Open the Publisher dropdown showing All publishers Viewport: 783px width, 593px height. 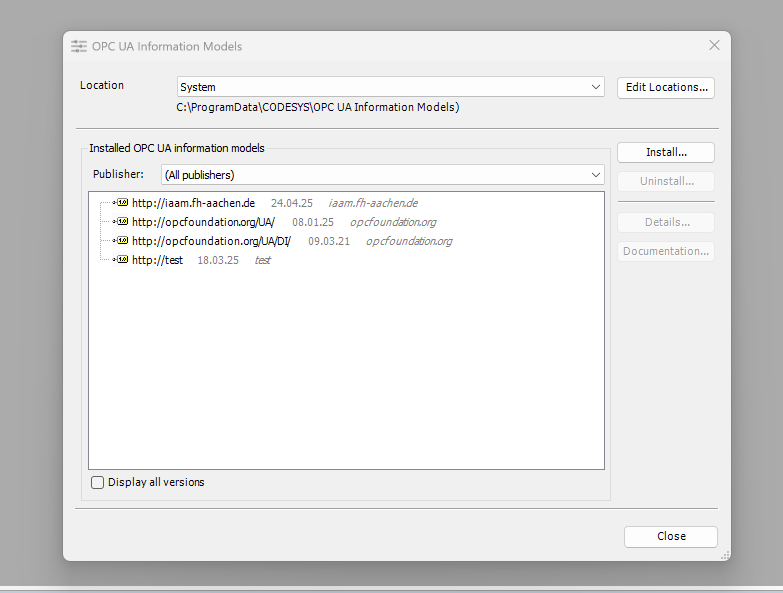click(383, 175)
